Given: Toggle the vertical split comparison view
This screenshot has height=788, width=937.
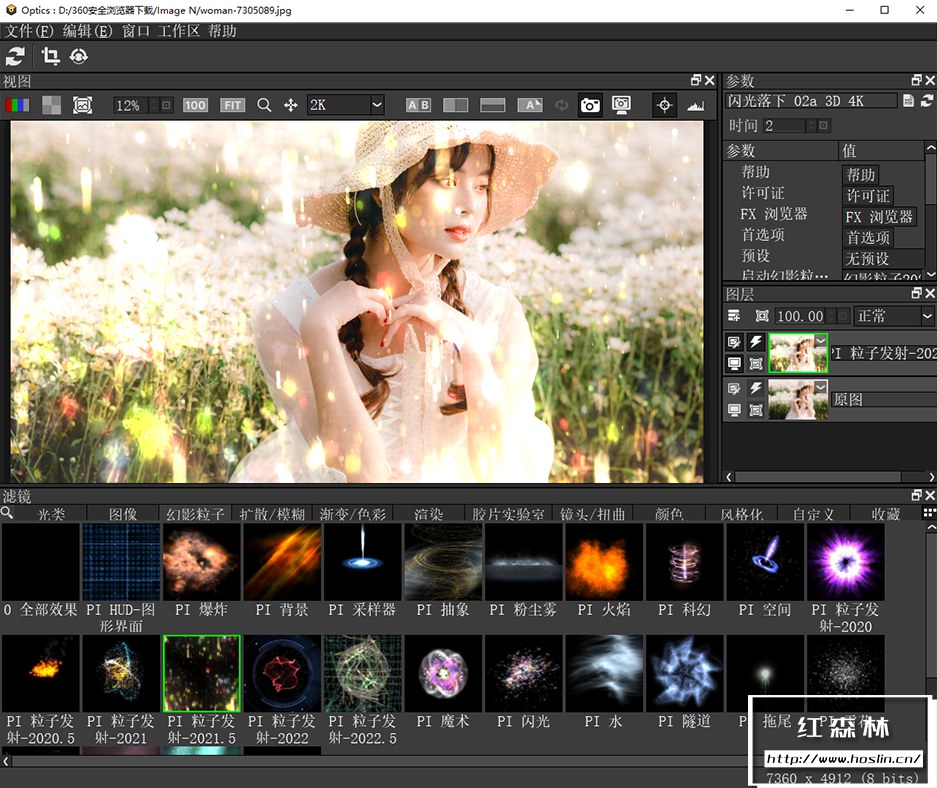Looking at the screenshot, I should point(455,105).
